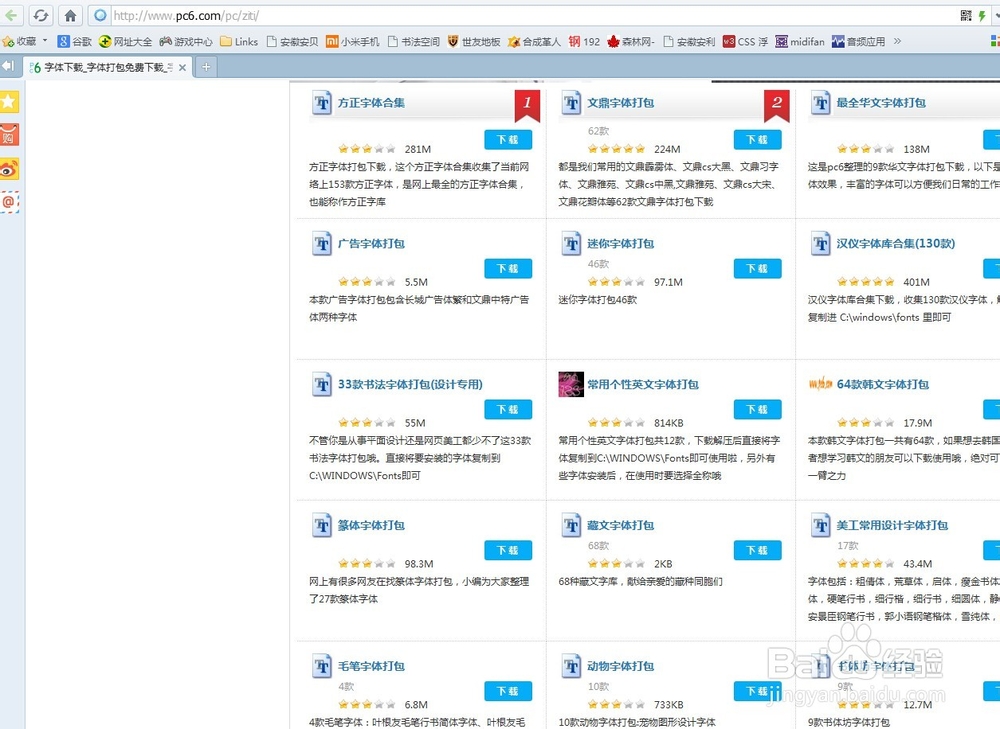This screenshot has height=729, width=1000.
Task: Click the green lightning speed-mode icon
Action: [983, 15]
